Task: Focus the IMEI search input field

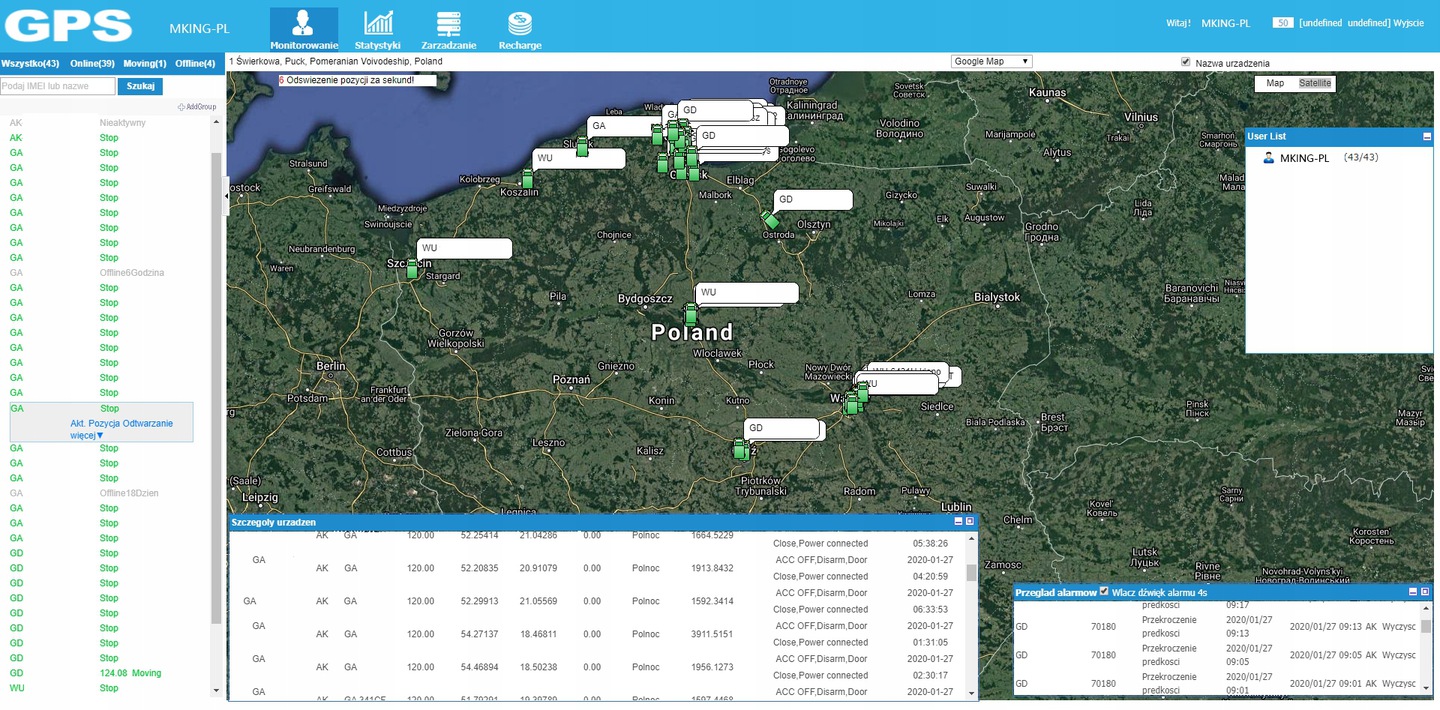Action: pyautogui.click(x=58, y=87)
